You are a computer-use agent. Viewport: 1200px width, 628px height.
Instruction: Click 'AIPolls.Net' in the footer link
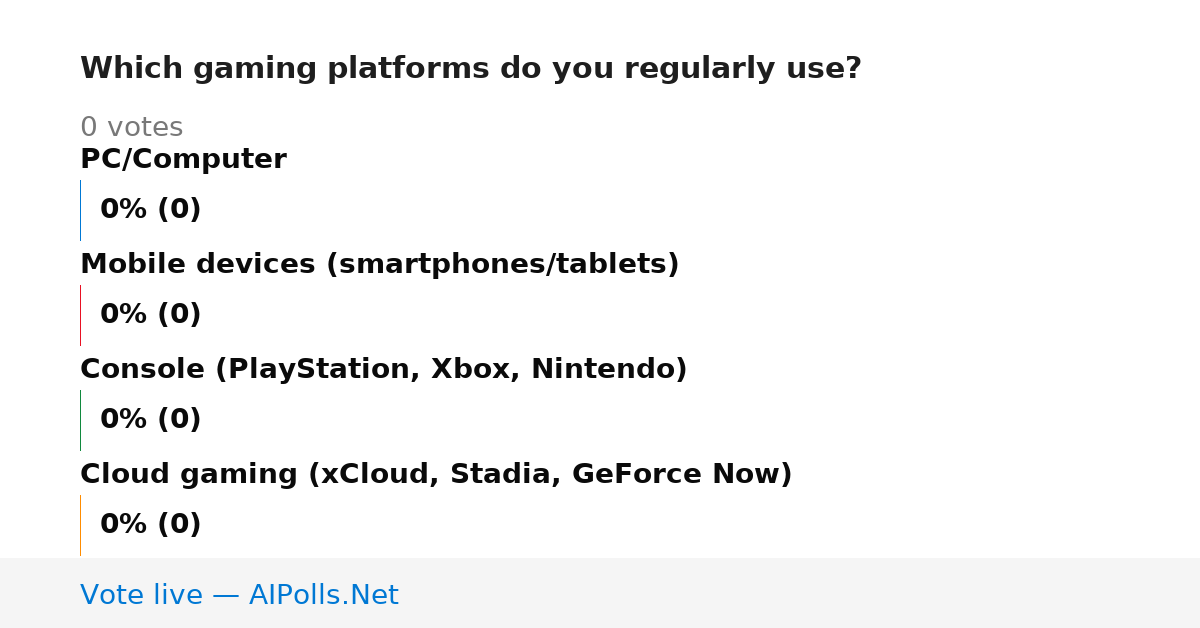323,596
